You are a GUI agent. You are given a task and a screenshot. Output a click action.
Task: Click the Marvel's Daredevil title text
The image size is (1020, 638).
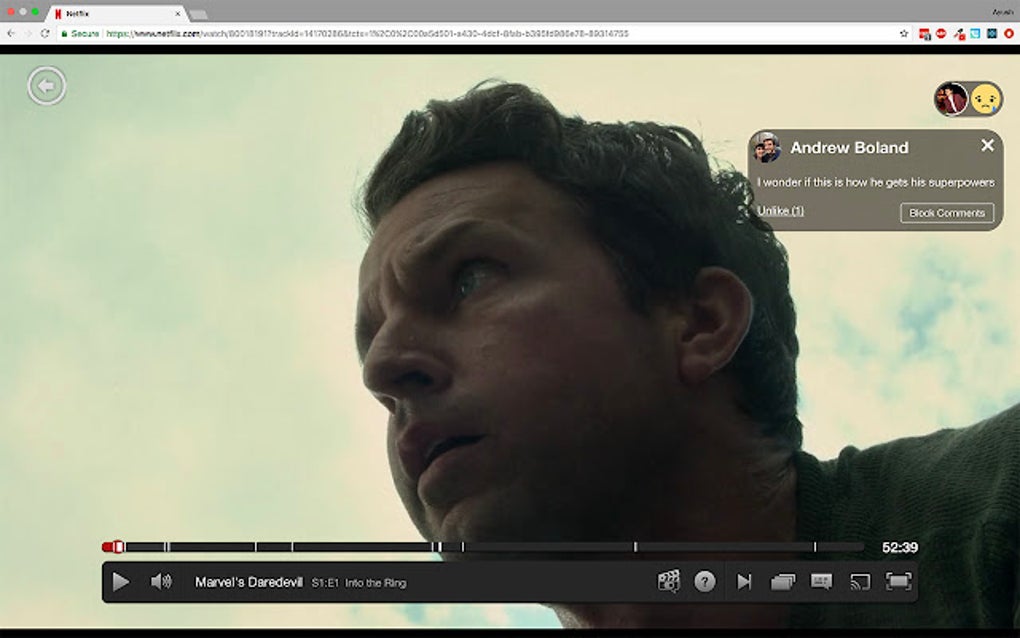248,582
